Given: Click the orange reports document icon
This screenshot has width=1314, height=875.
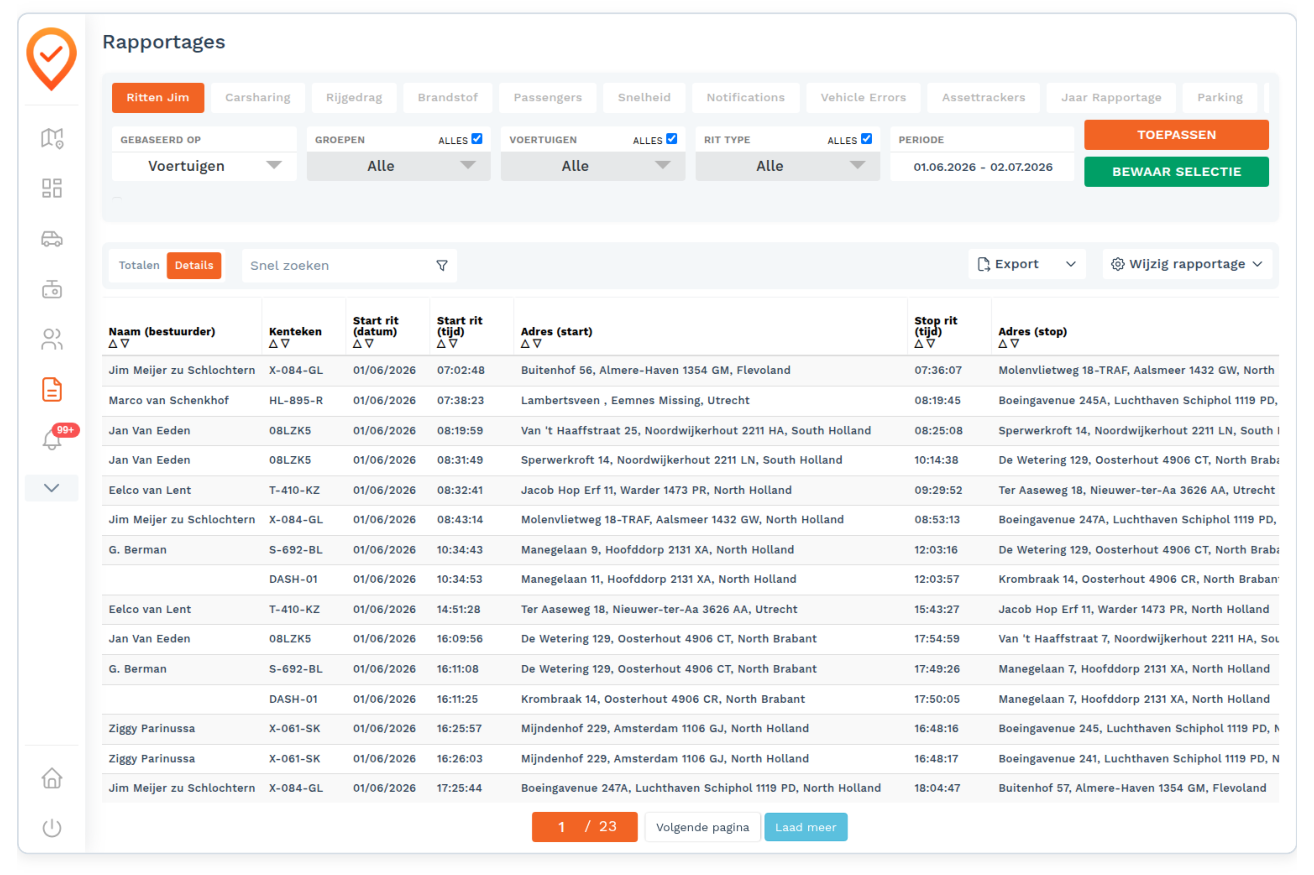Looking at the screenshot, I should coord(52,389).
